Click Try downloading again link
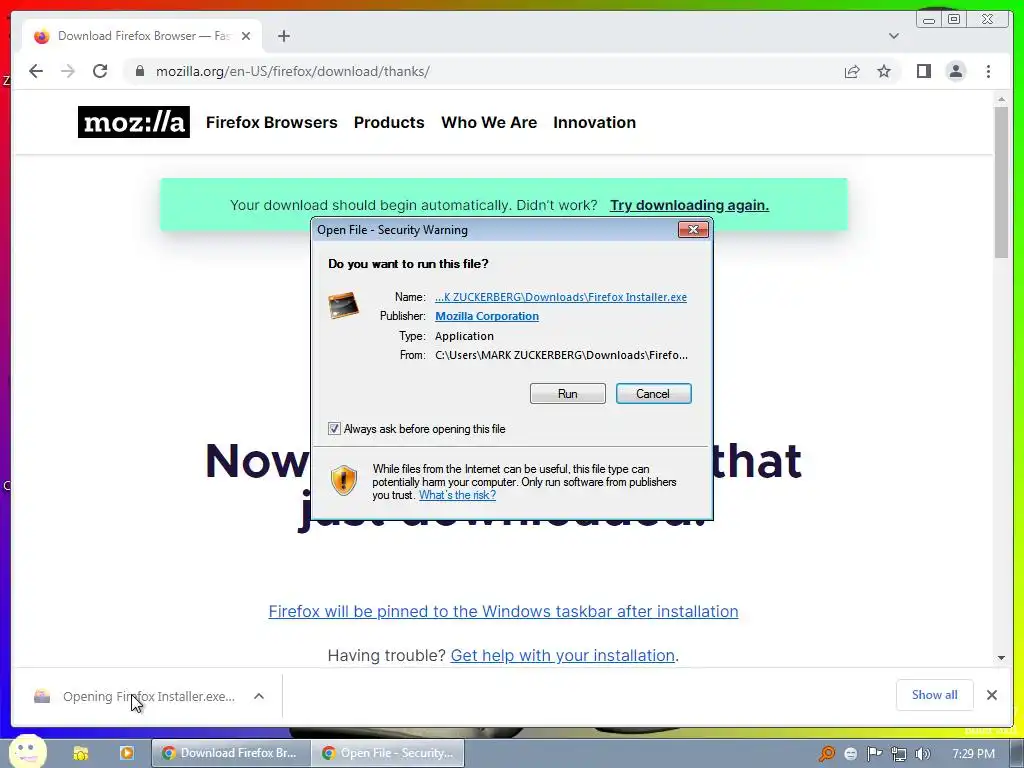 pos(690,205)
